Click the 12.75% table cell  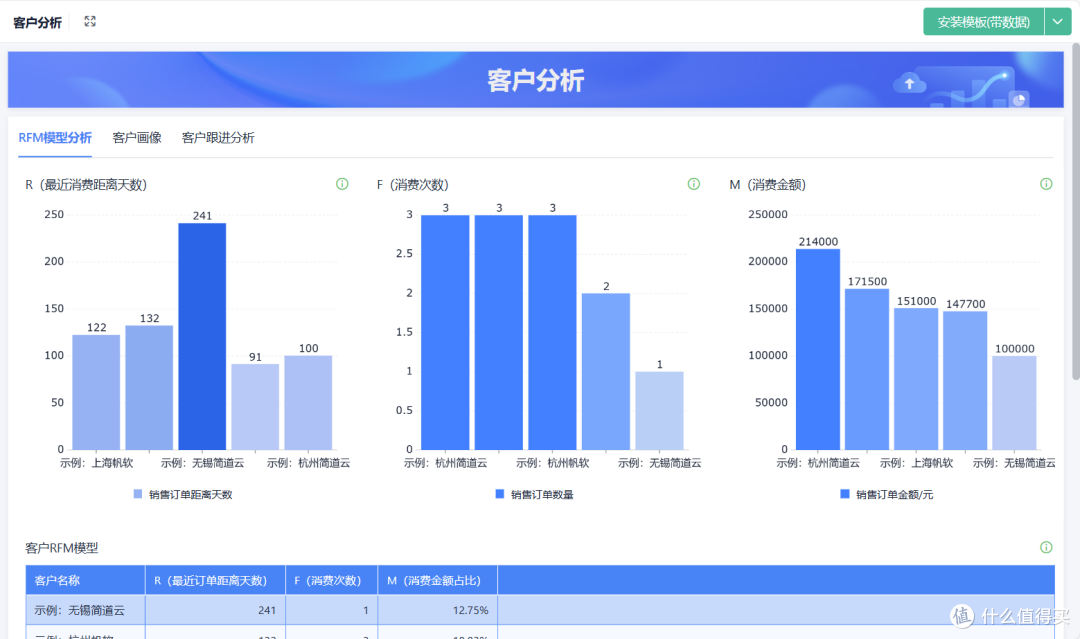(x=438, y=610)
